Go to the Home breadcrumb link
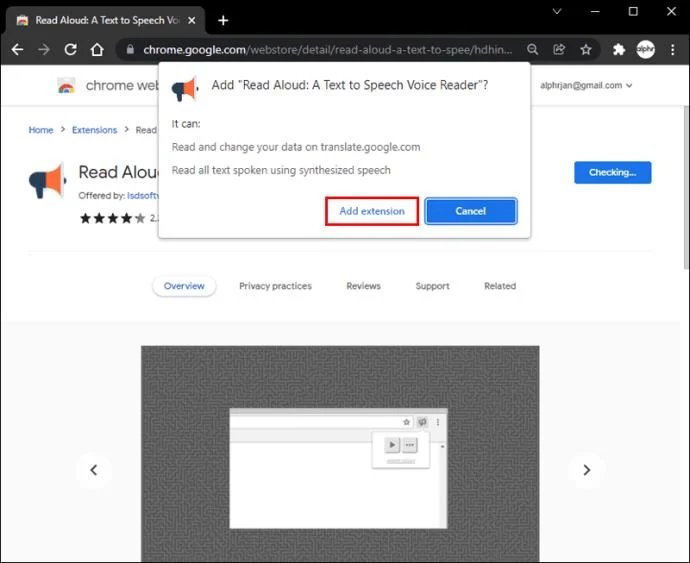The width and height of the screenshot is (690, 563). [x=41, y=130]
